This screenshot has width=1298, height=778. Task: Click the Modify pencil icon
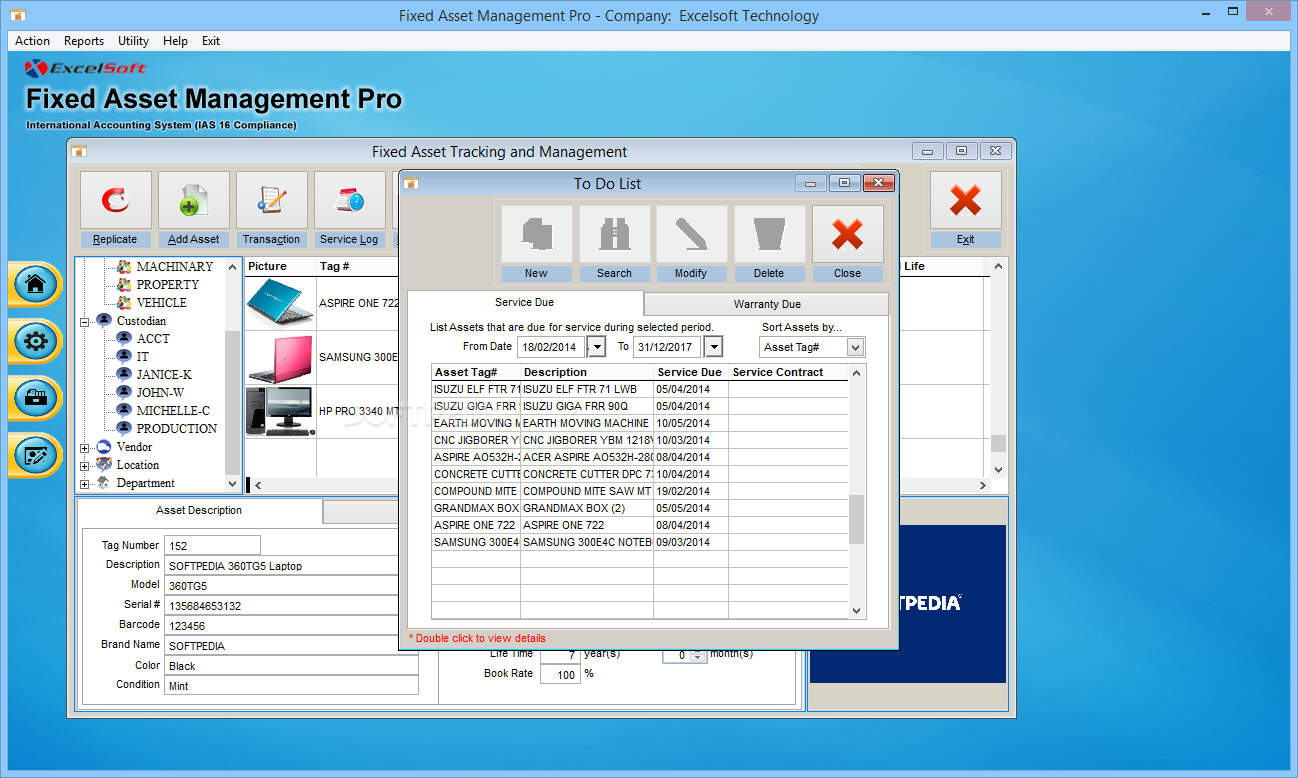point(692,235)
